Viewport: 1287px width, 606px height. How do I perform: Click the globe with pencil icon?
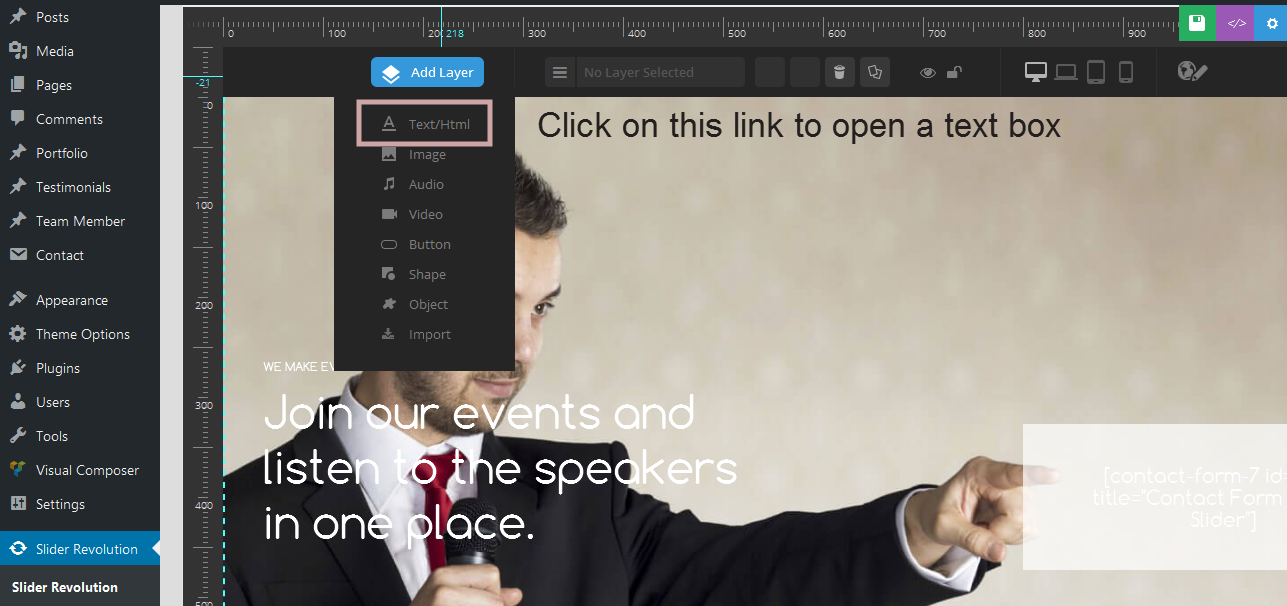coord(1193,72)
